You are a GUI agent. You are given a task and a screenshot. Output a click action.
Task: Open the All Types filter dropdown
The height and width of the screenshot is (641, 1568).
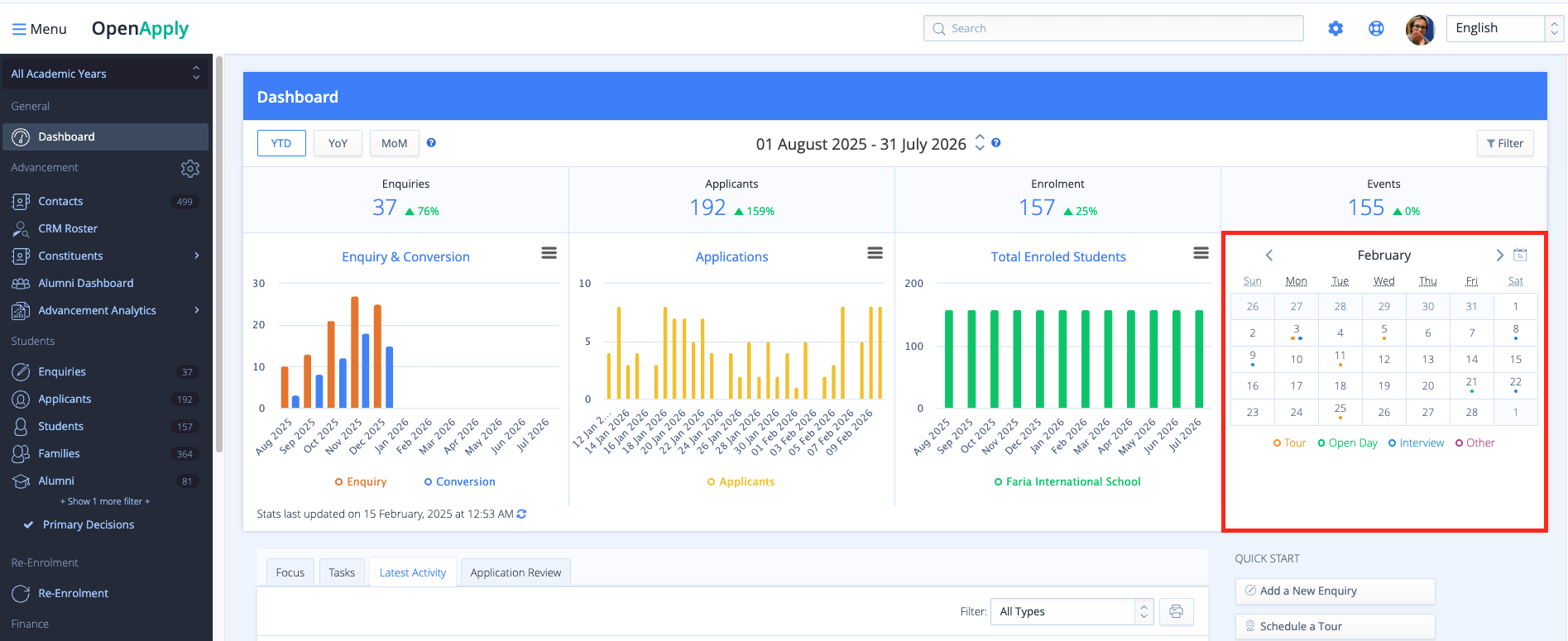point(1072,611)
